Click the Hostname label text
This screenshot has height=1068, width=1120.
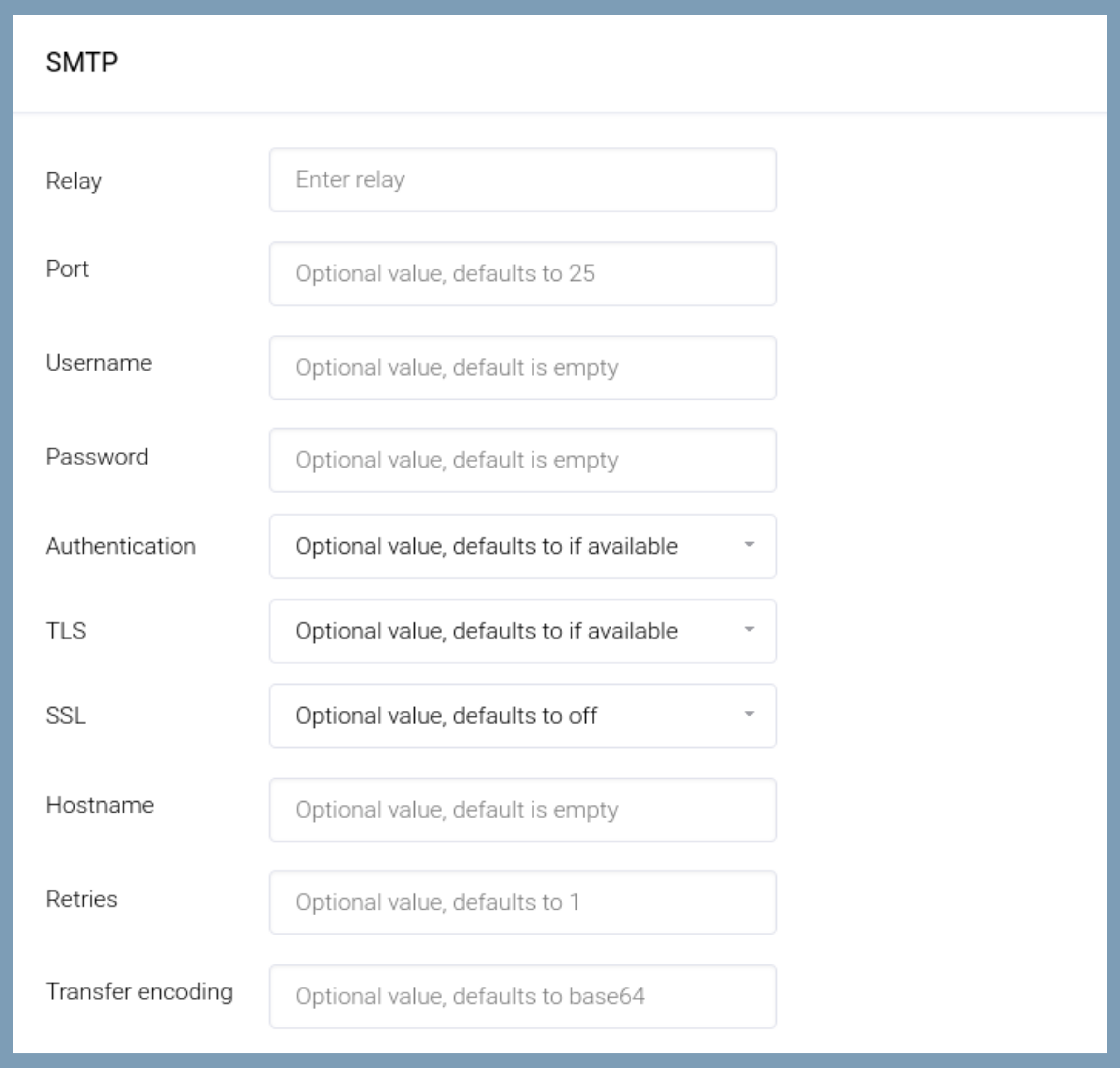(99, 806)
